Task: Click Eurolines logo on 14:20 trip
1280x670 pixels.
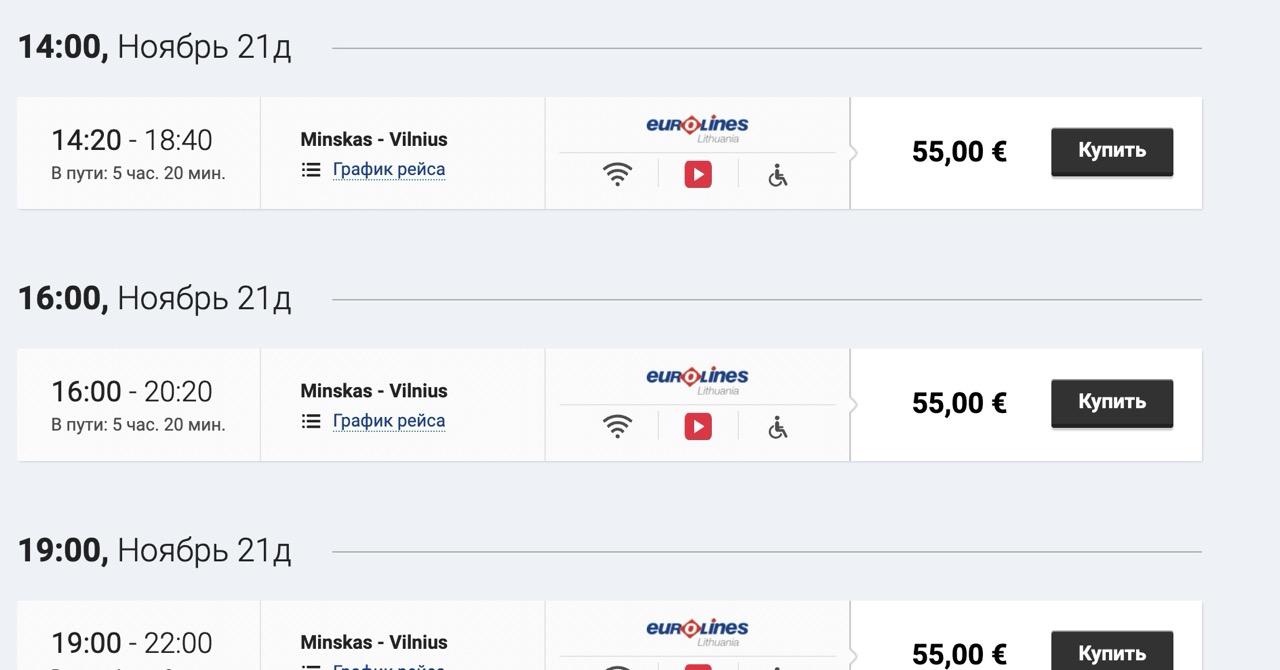Action: tap(697, 127)
